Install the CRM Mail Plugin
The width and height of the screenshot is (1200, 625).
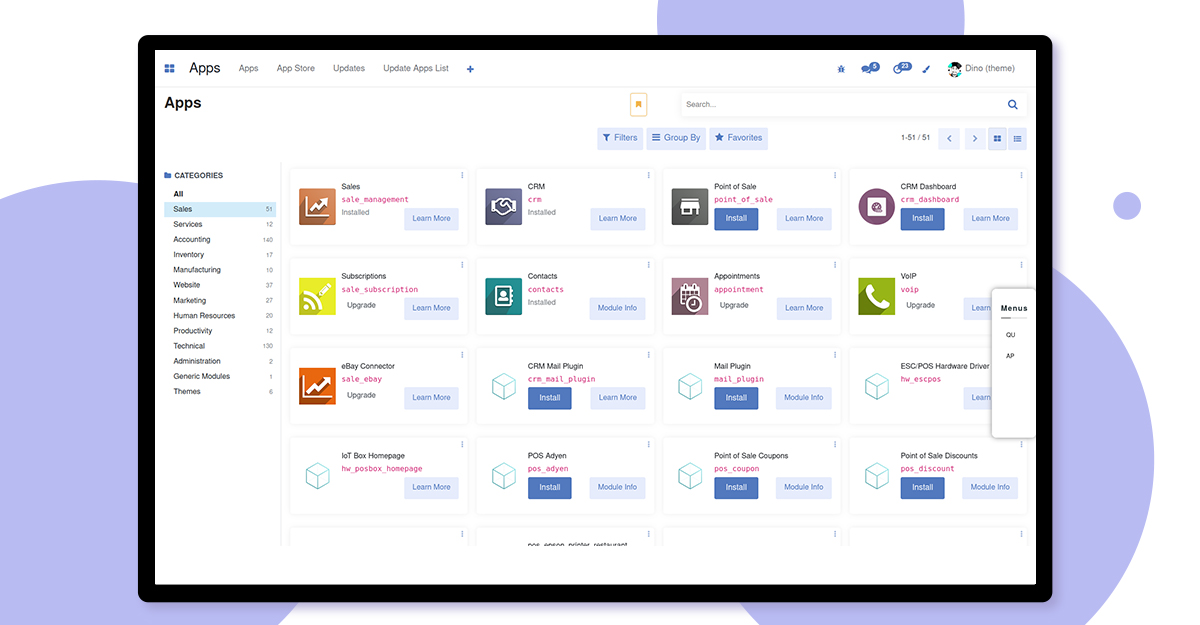pyautogui.click(x=550, y=397)
